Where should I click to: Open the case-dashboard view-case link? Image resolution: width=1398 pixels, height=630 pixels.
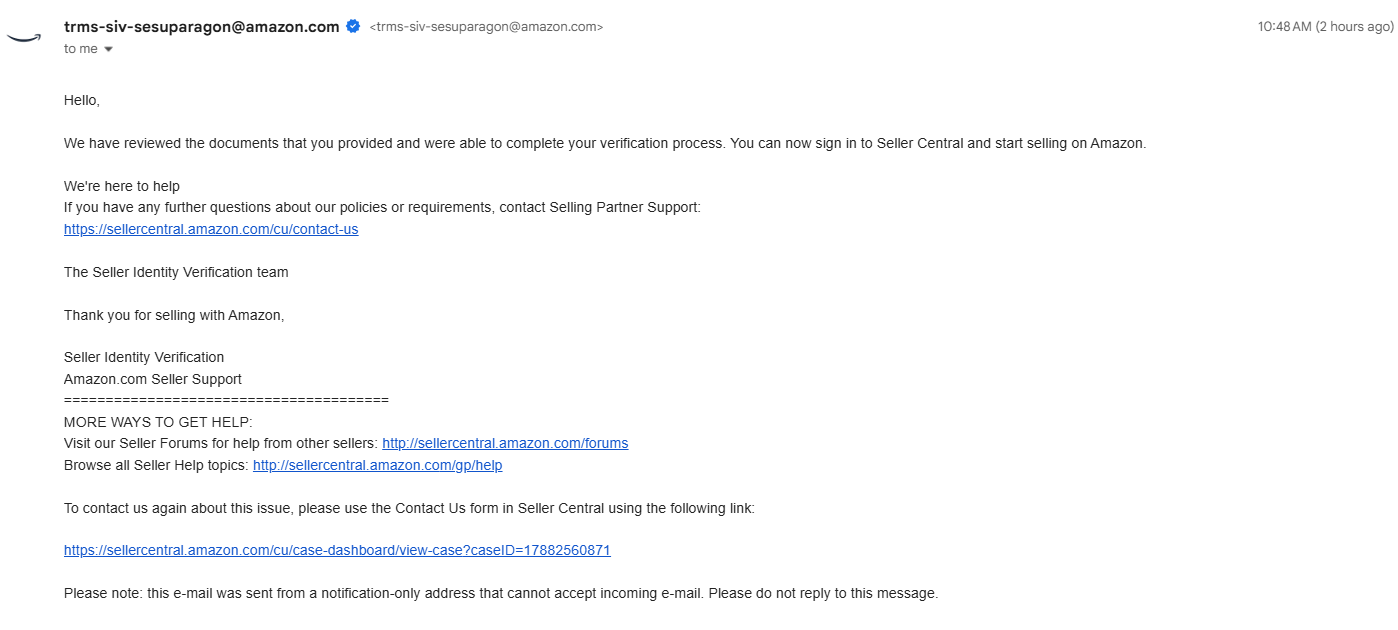click(x=337, y=550)
